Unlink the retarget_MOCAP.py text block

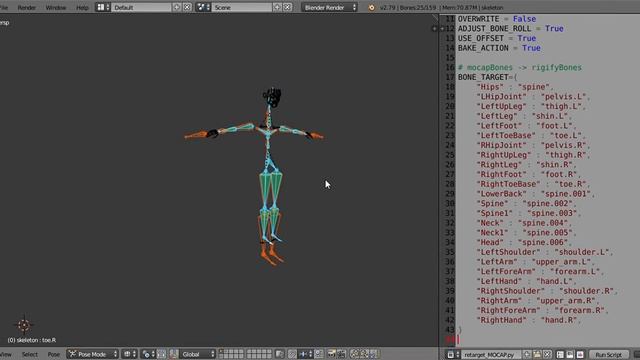pos(547,355)
